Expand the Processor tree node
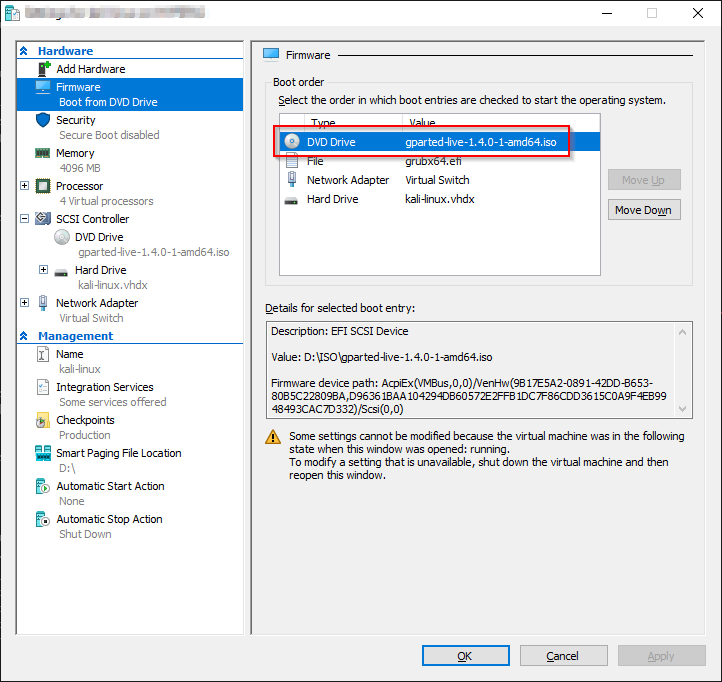Viewport: 722px width, 682px height. (x=25, y=186)
